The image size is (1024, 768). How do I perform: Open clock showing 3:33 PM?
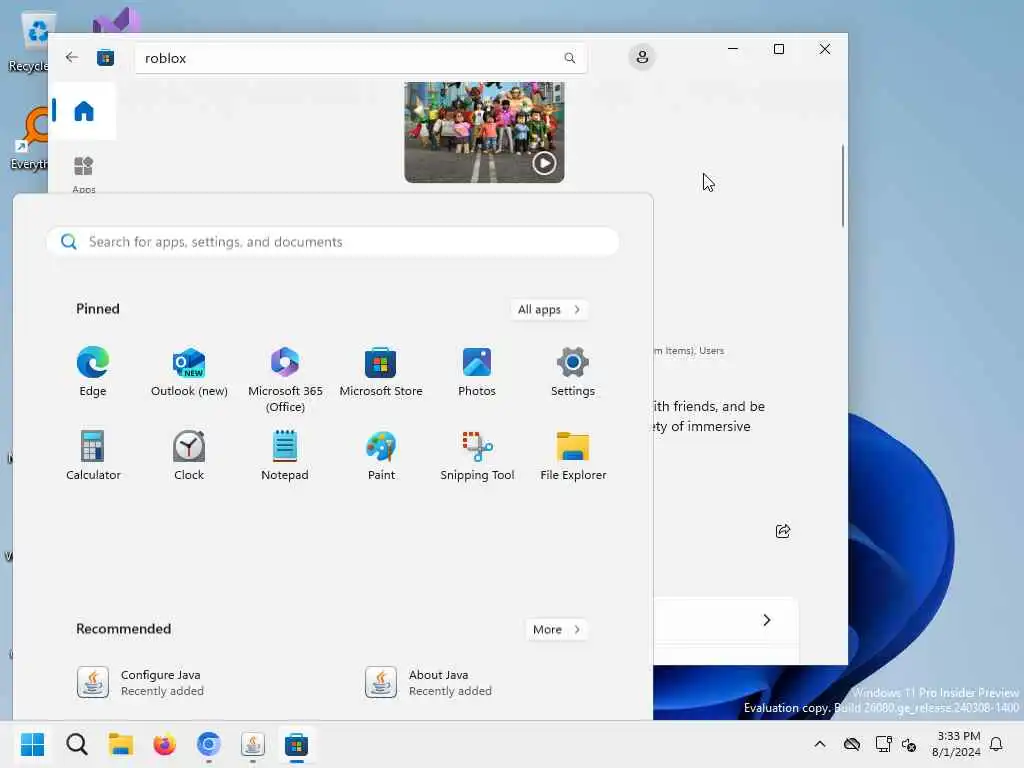(x=956, y=744)
